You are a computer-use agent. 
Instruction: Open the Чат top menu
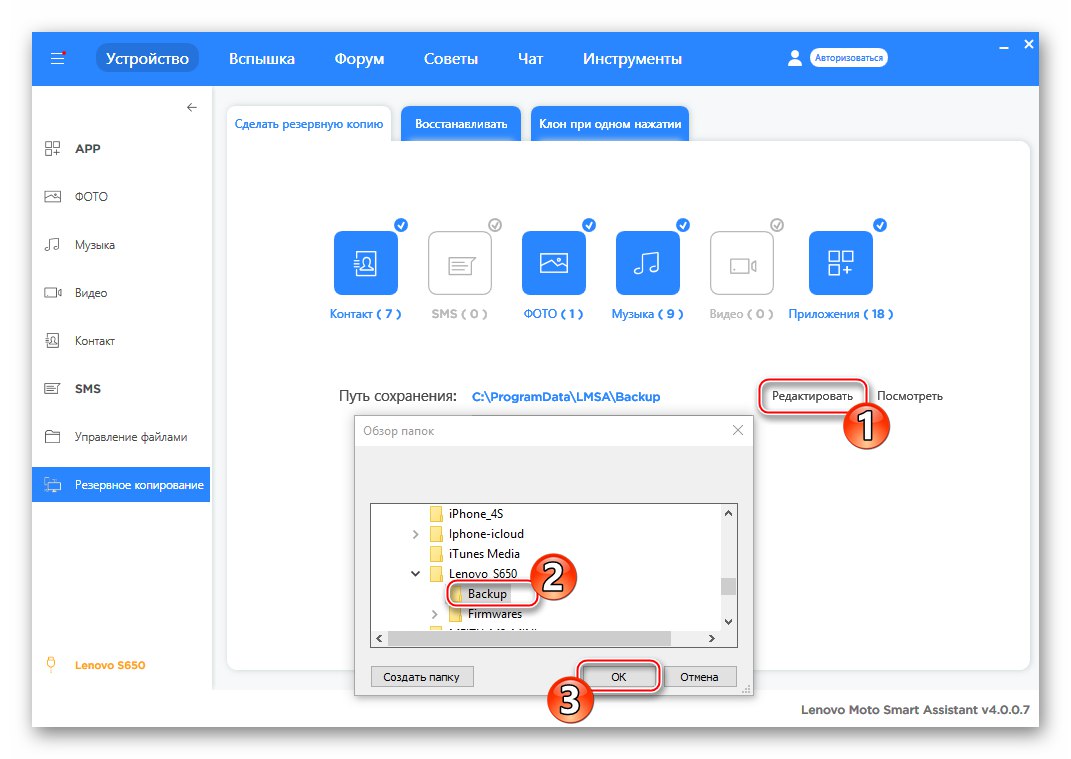(531, 59)
